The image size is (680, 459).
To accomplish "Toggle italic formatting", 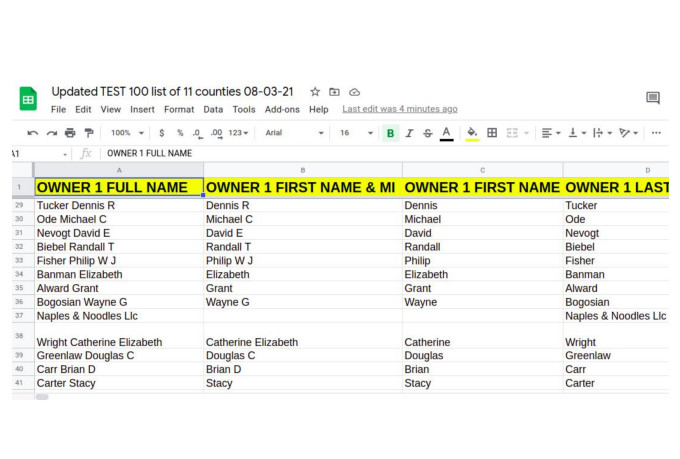I will (409, 133).
